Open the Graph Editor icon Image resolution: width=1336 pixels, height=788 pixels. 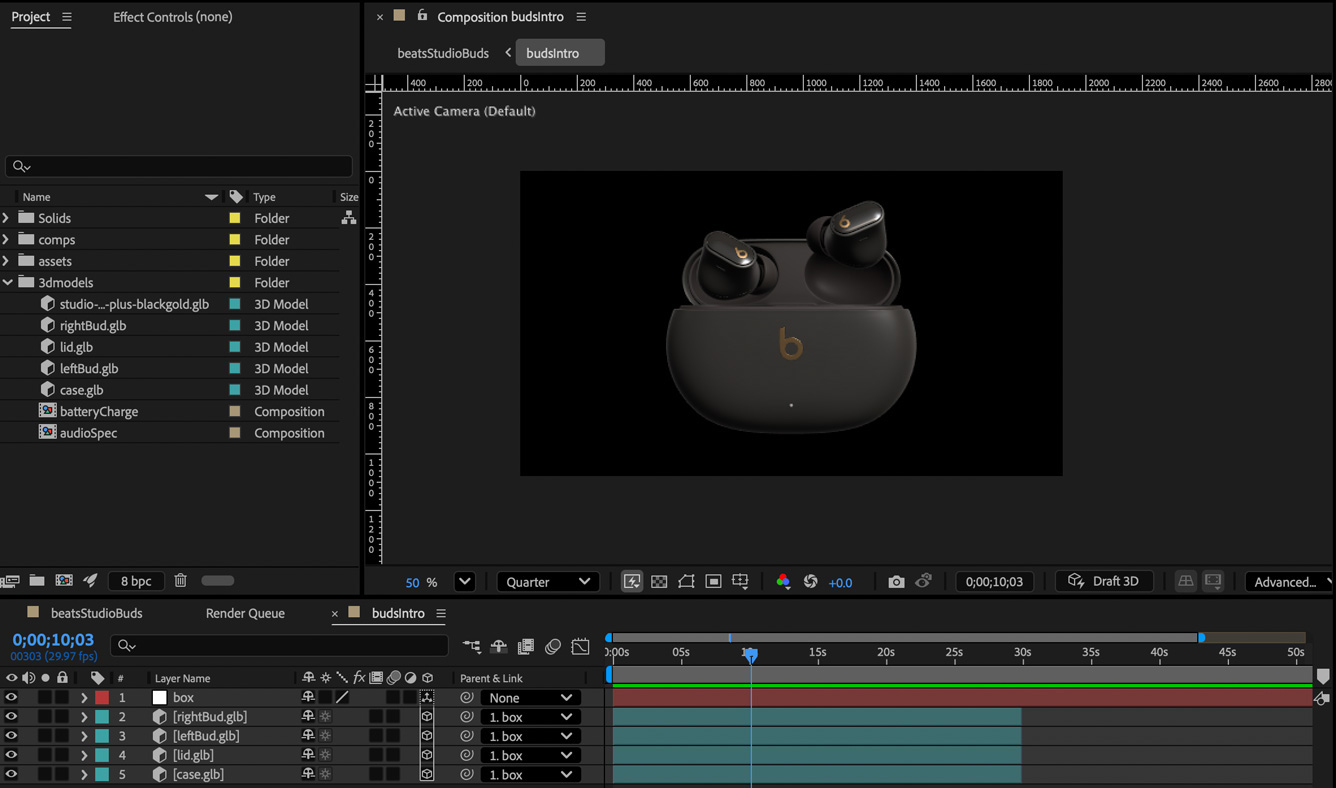pyautogui.click(x=581, y=647)
